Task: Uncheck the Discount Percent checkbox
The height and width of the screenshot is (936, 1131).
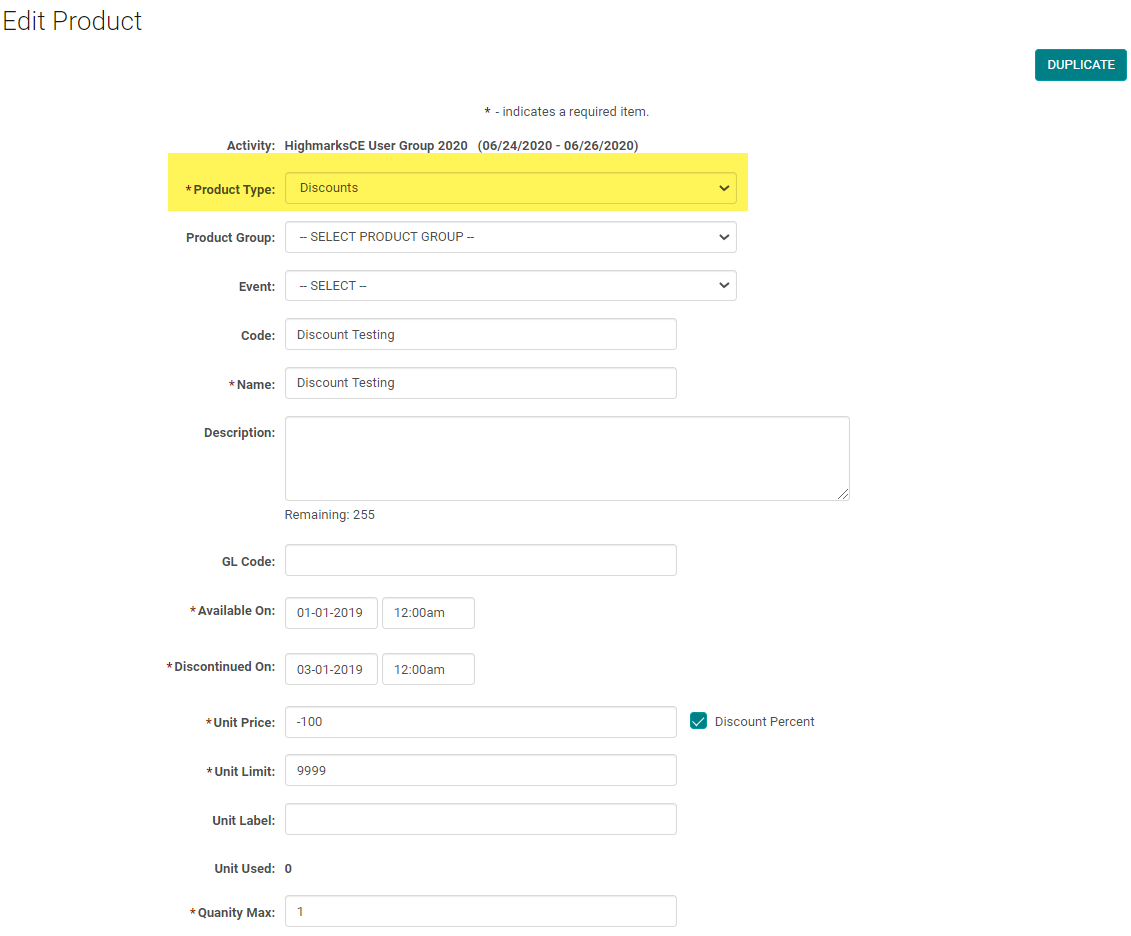Action: (698, 721)
